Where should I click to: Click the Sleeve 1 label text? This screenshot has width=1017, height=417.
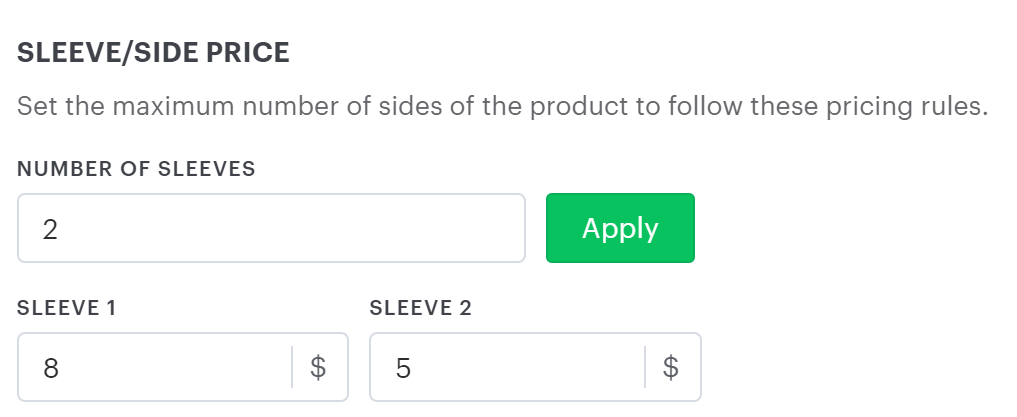tap(67, 308)
